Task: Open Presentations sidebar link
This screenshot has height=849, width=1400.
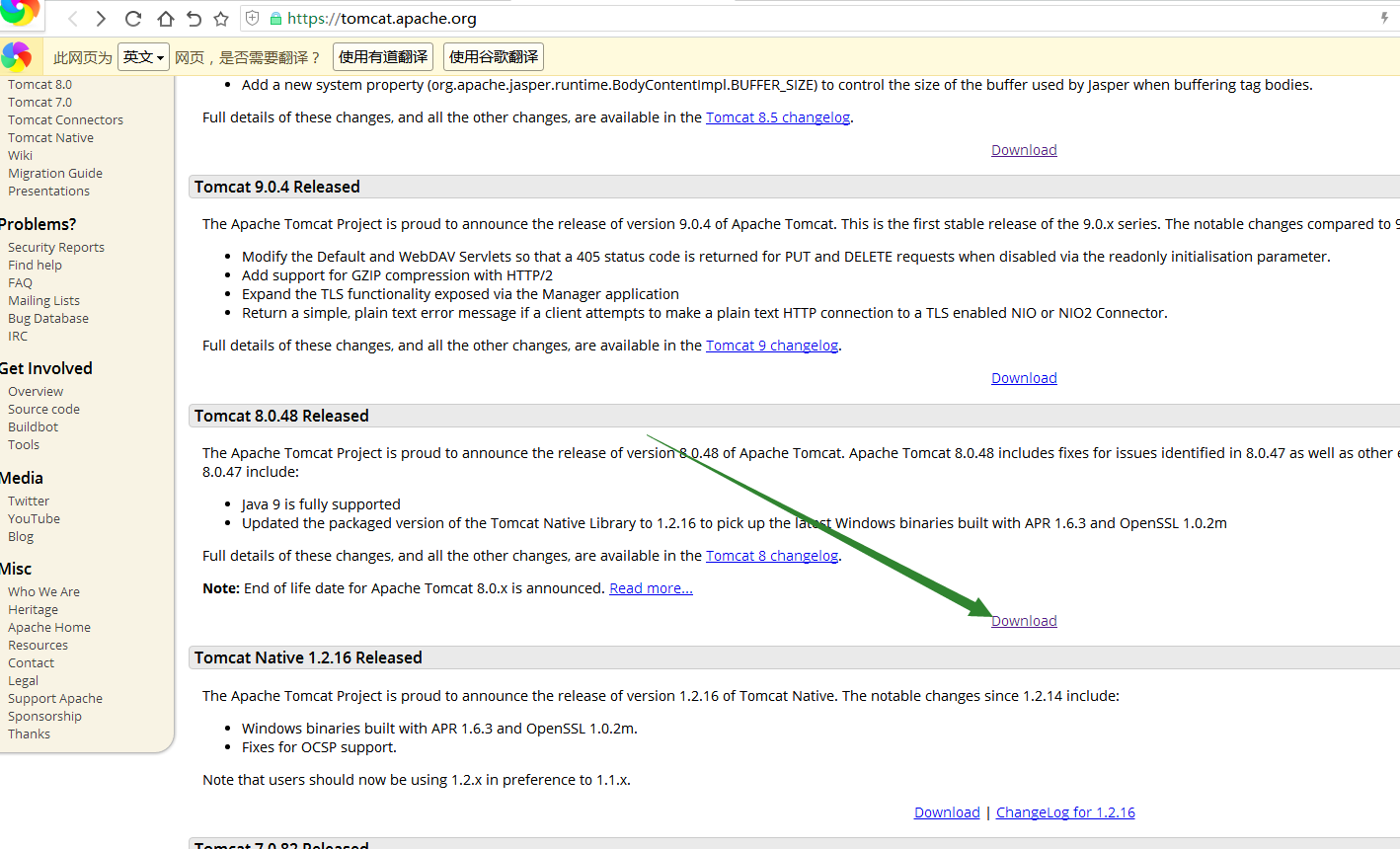Action: 48,192
